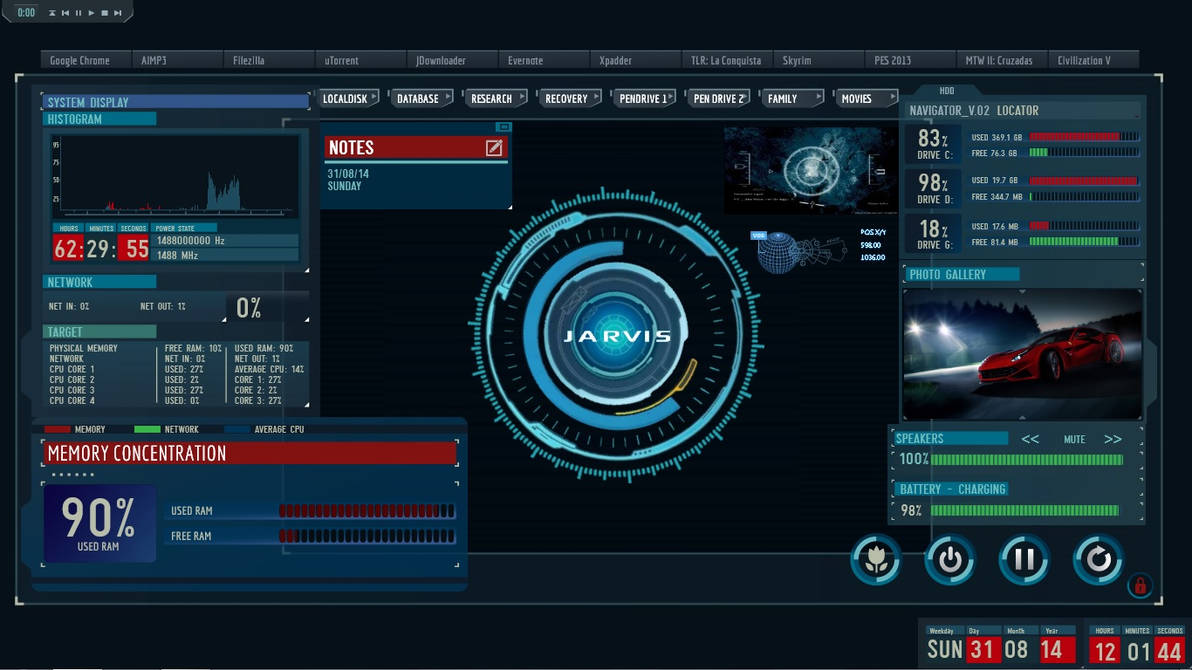Select the power button icon
This screenshot has width=1192, height=670.
click(950, 560)
